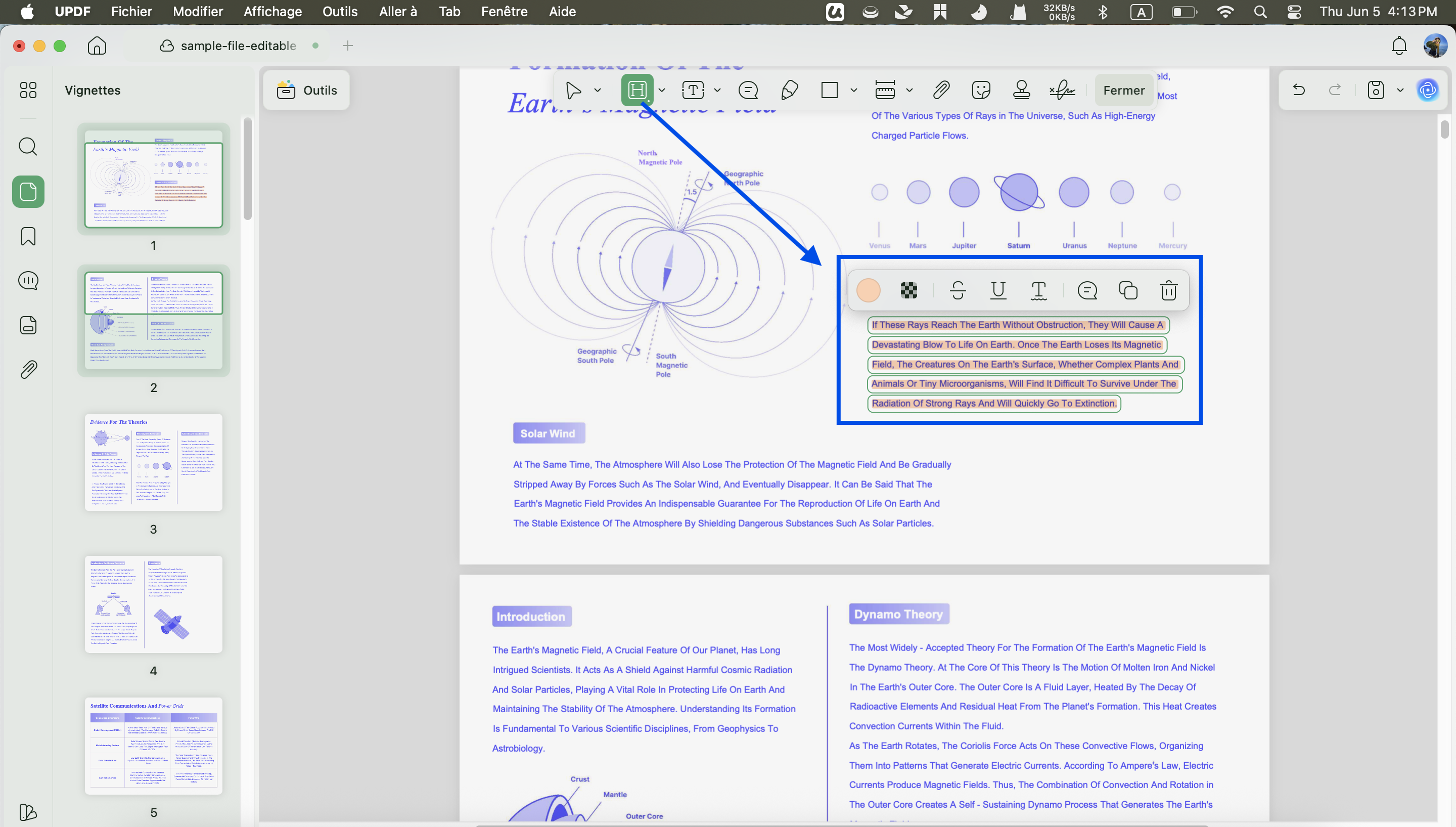
Task: Open the Fichier menu
Action: click(x=131, y=11)
